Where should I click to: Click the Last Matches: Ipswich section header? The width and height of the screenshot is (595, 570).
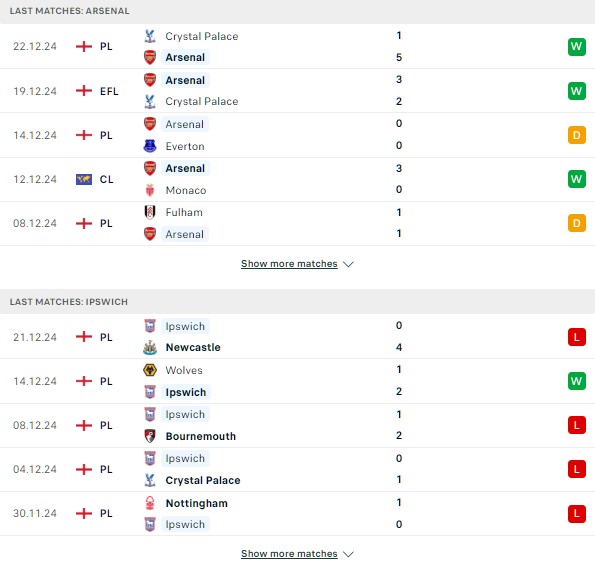point(298,302)
